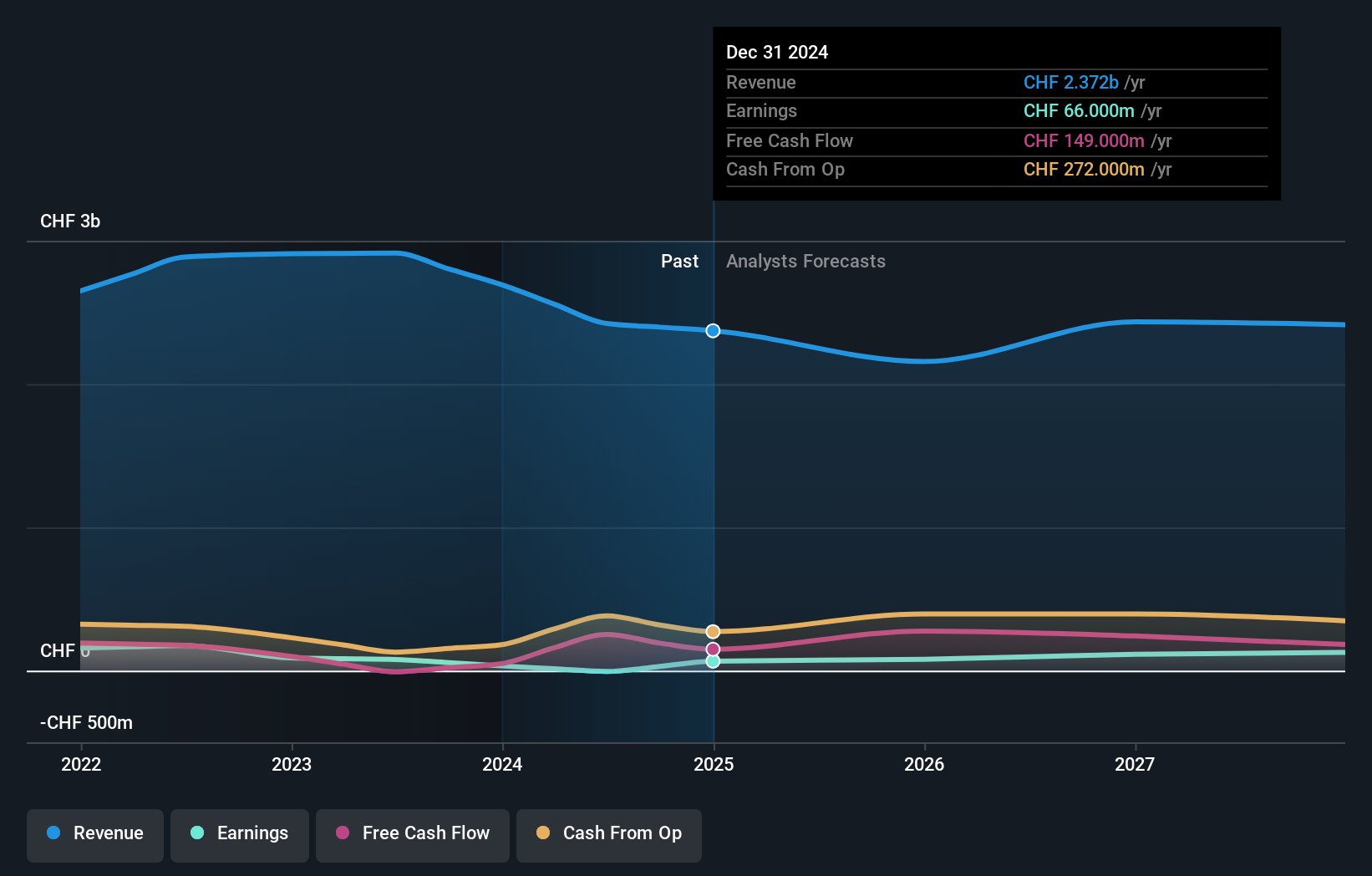
Task: Switch to the Analysts Forecasts section
Action: click(x=805, y=261)
